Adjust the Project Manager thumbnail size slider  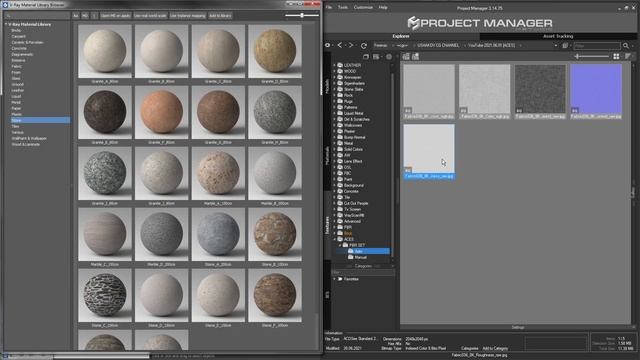pyautogui.click(x=592, y=56)
